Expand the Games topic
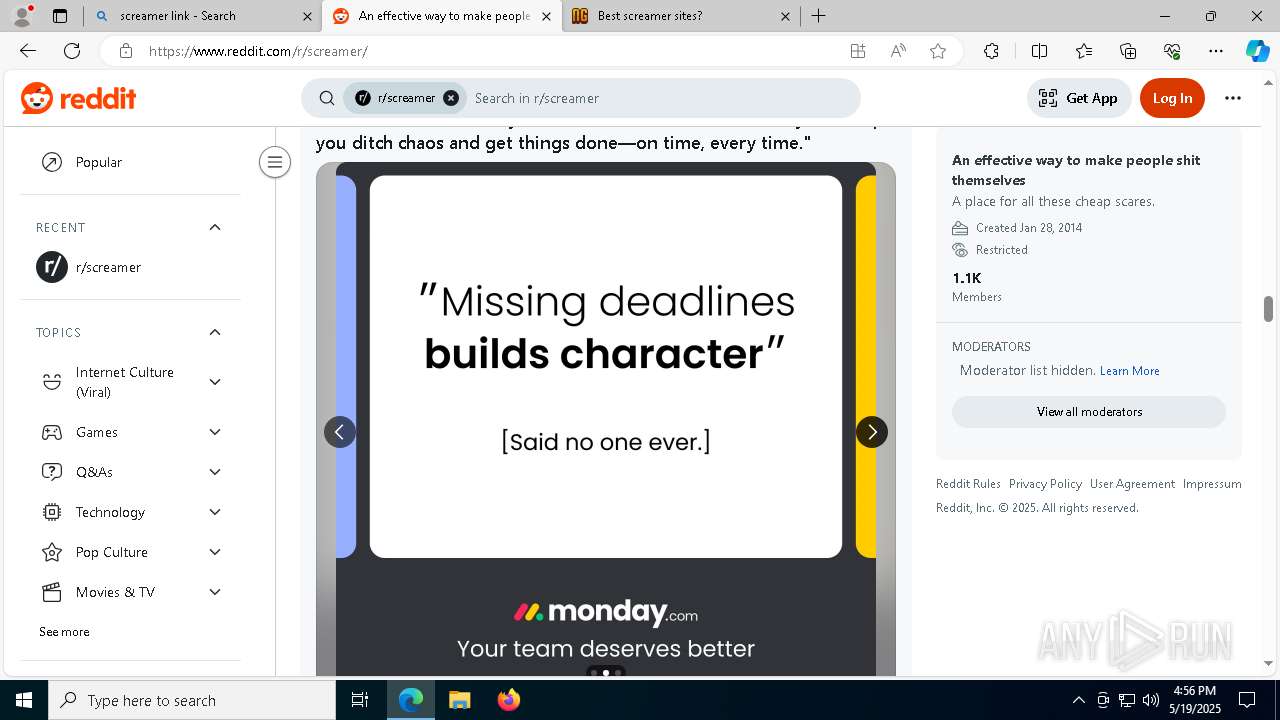The image size is (1280, 720). (x=215, y=432)
